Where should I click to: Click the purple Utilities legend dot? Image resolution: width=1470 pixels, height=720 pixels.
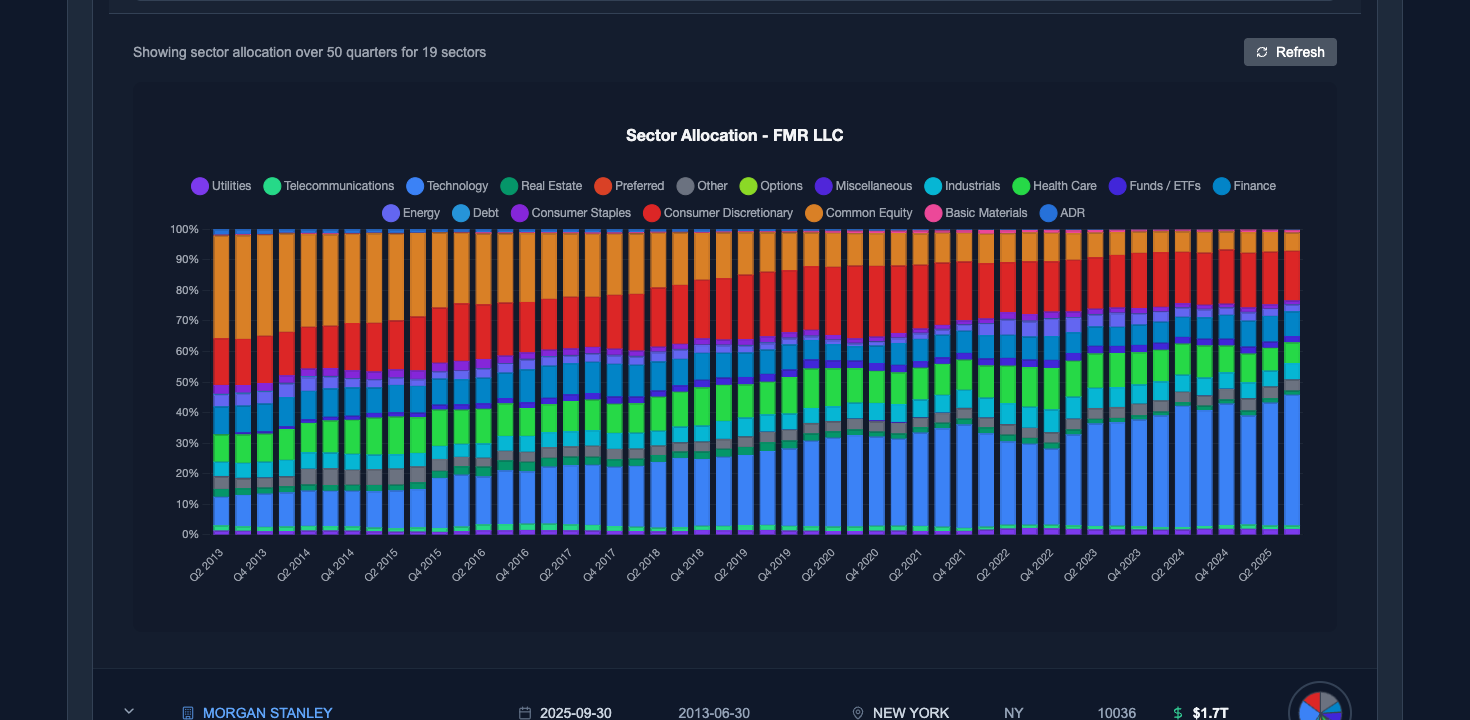(x=198, y=186)
